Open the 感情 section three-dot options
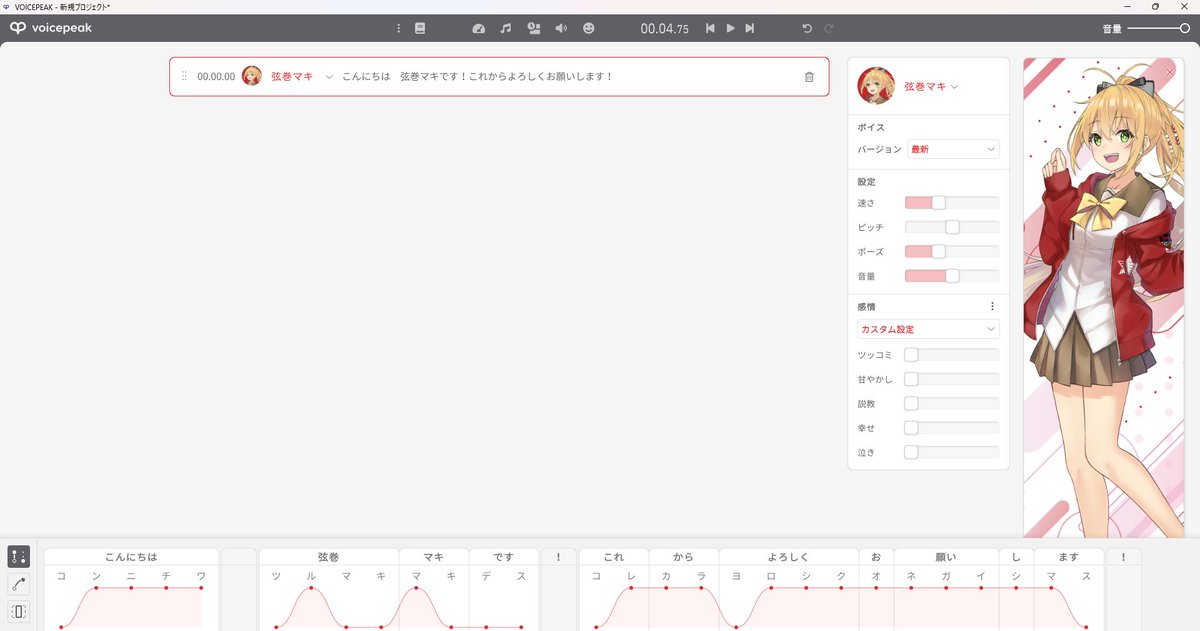 tap(992, 306)
